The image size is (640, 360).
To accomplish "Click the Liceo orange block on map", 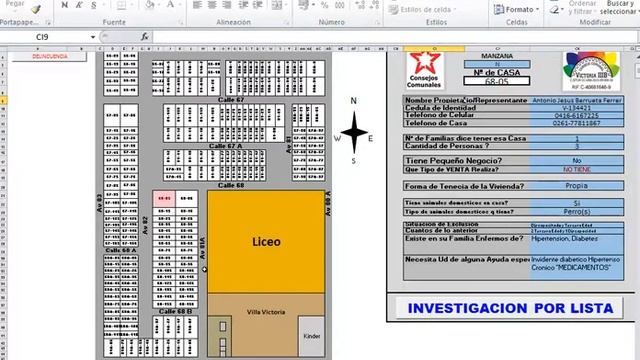I will [x=266, y=242].
